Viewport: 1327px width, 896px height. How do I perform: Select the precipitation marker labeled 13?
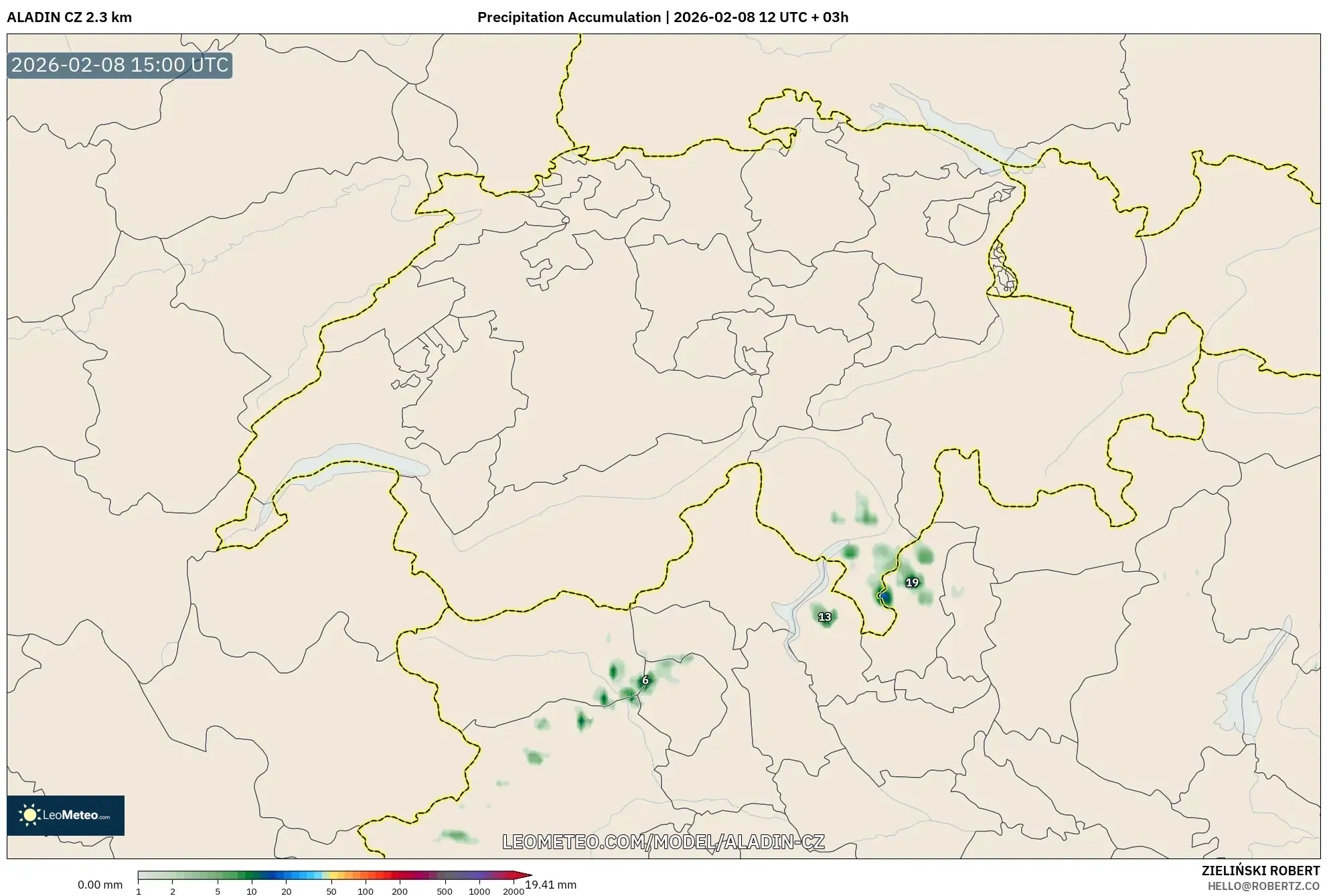(825, 617)
